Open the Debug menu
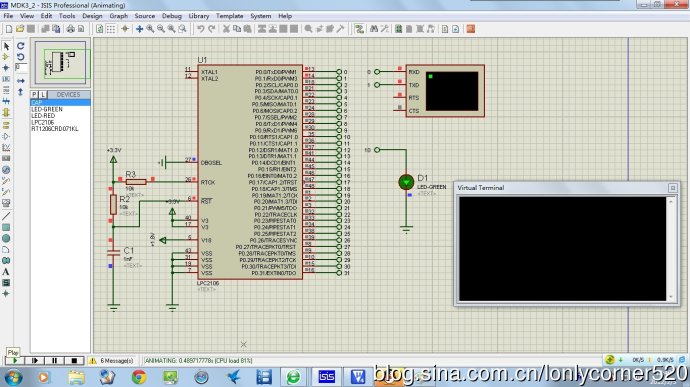The height and width of the screenshot is (387, 690). point(172,16)
